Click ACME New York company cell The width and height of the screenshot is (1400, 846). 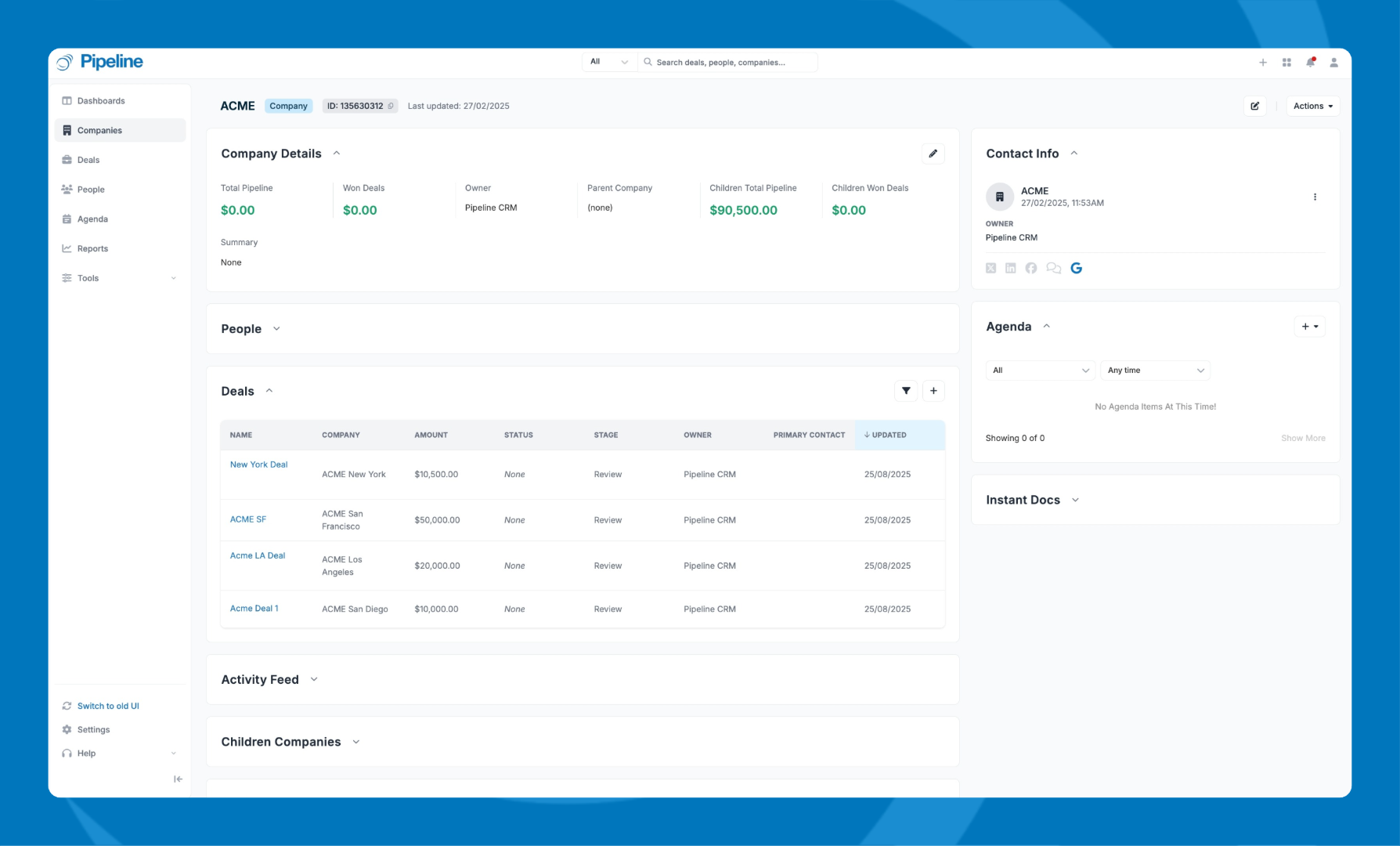tap(354, 475)
